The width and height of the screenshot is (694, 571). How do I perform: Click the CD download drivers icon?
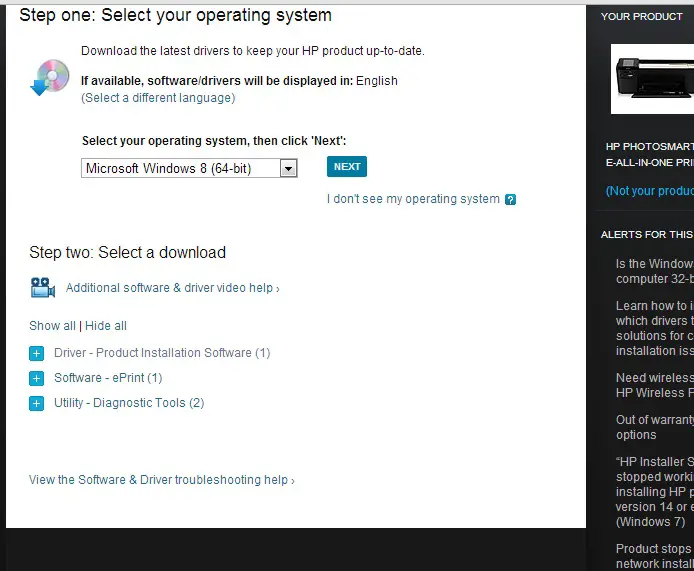tap(50, 77)
